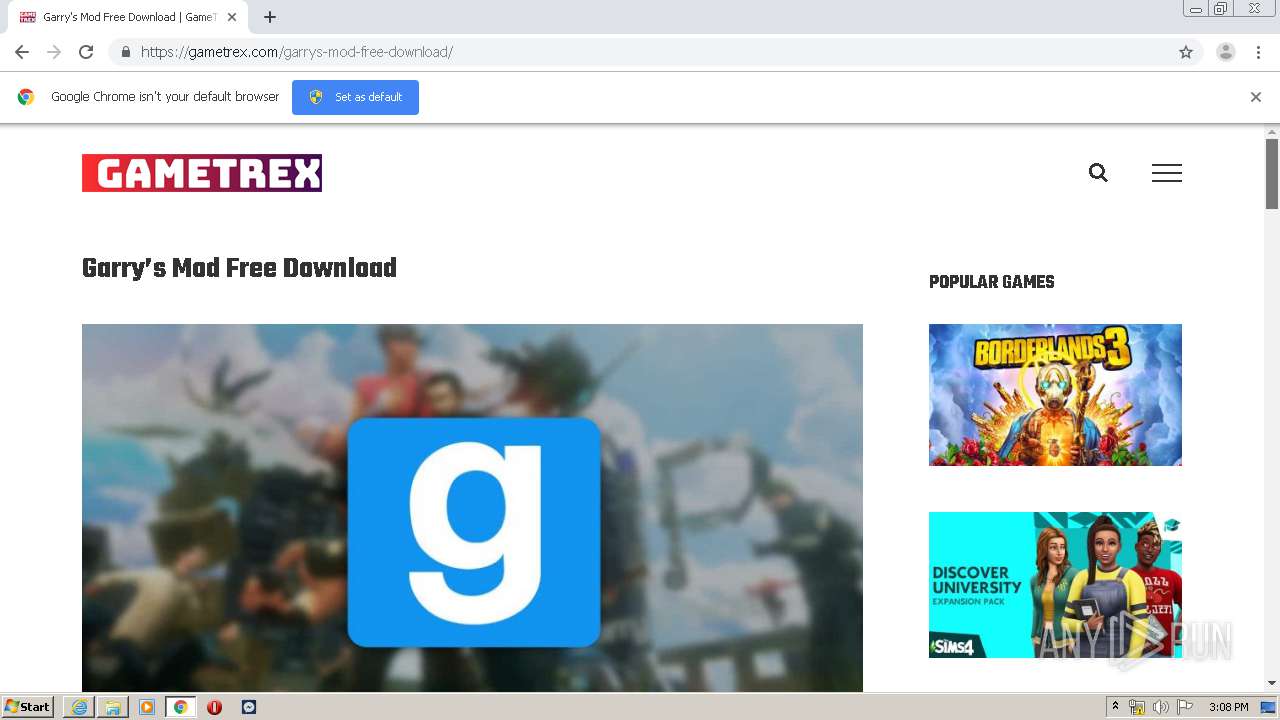Select the Garry's Mod Free Download tab
This screenshot has width=1280, height=720.
pyautogui.click(x=128, y=17)
